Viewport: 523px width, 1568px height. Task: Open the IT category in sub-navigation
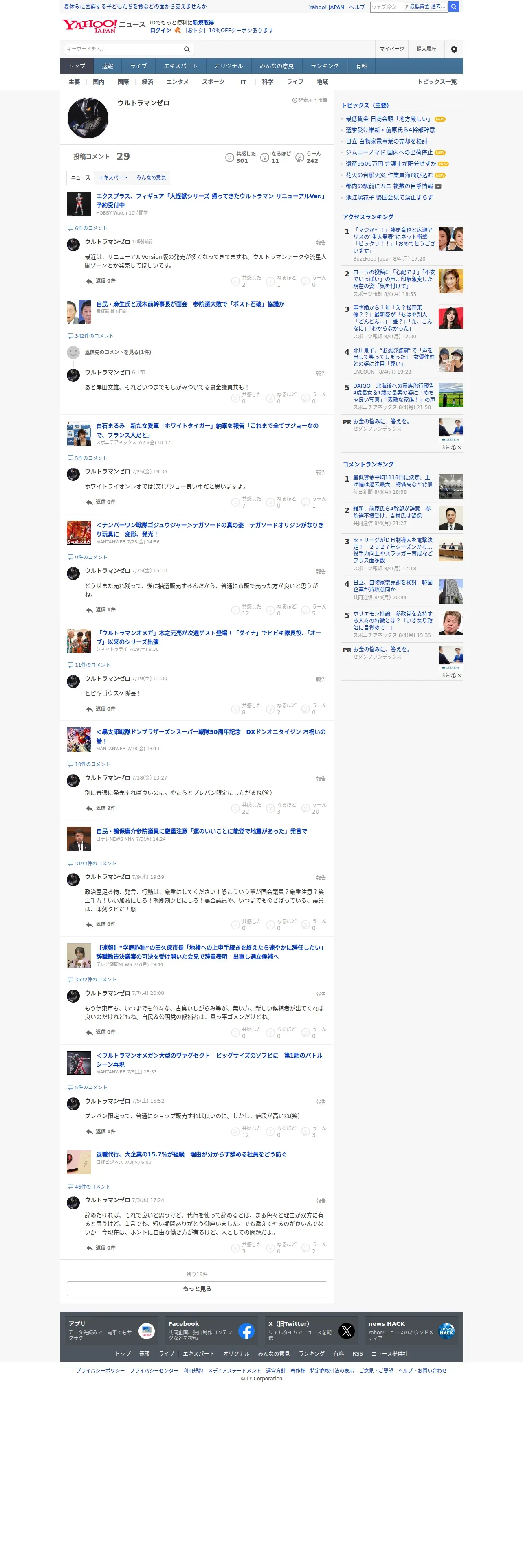click(243, 81)
